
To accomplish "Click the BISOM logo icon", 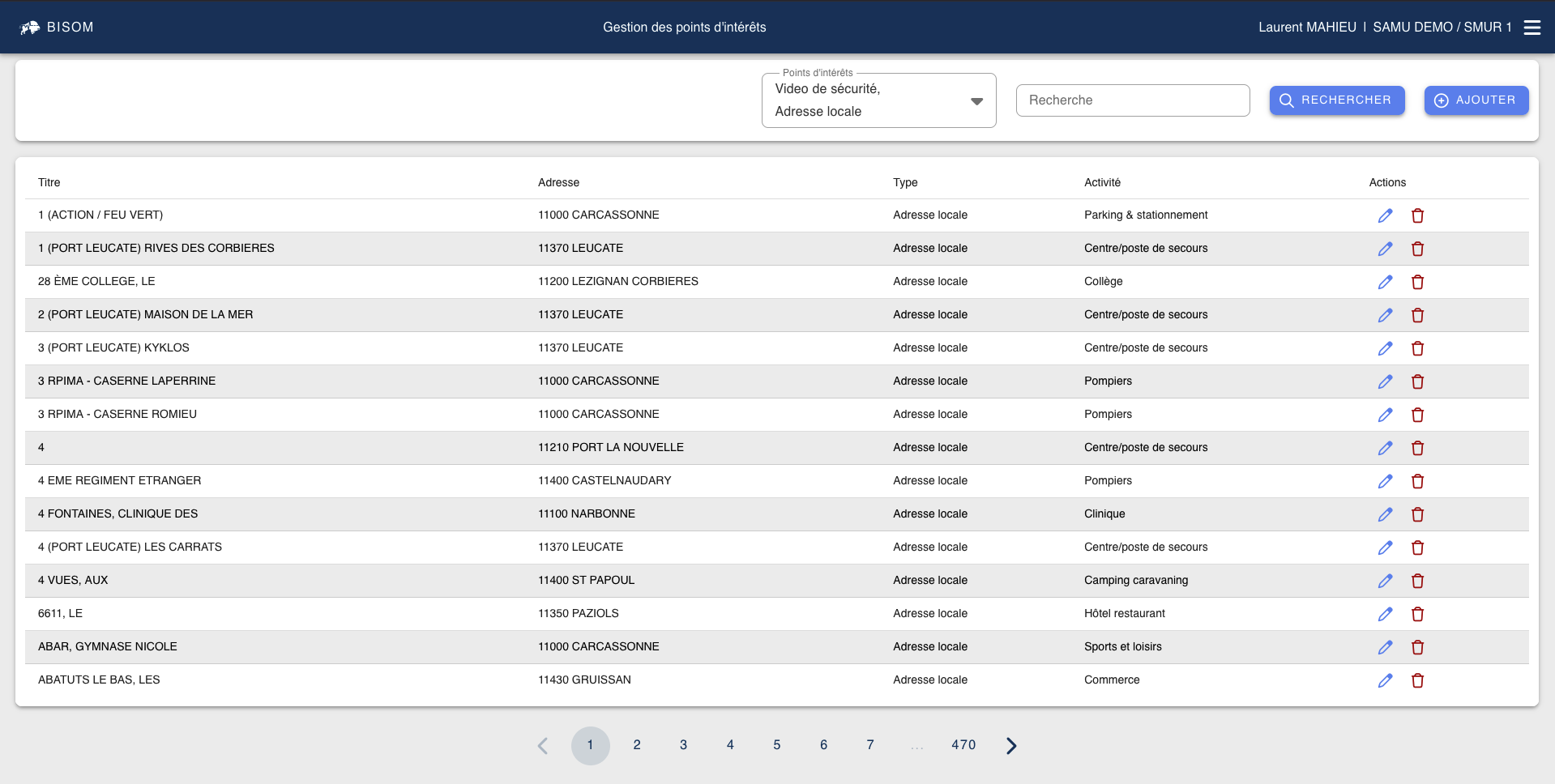I will 30,28.
